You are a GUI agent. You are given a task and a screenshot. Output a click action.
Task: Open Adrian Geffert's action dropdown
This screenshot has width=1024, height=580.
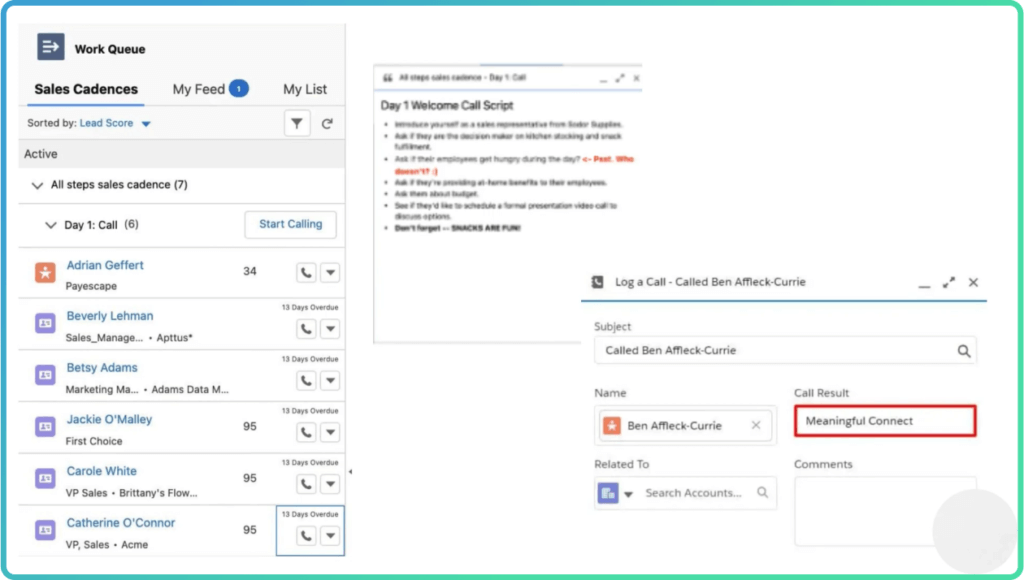point(330,272)
